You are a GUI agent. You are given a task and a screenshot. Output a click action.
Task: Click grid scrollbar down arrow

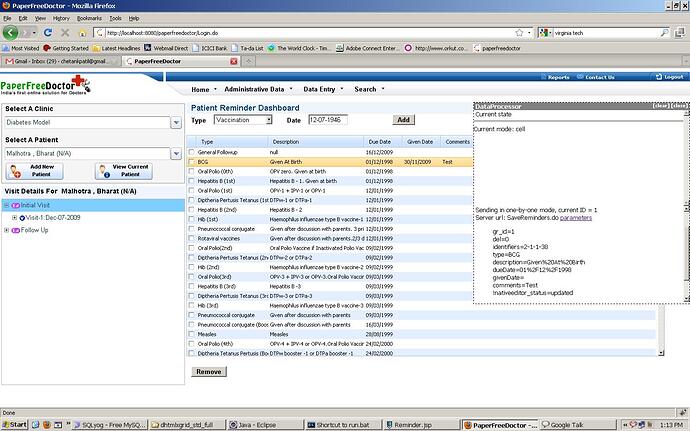(661, 353)
